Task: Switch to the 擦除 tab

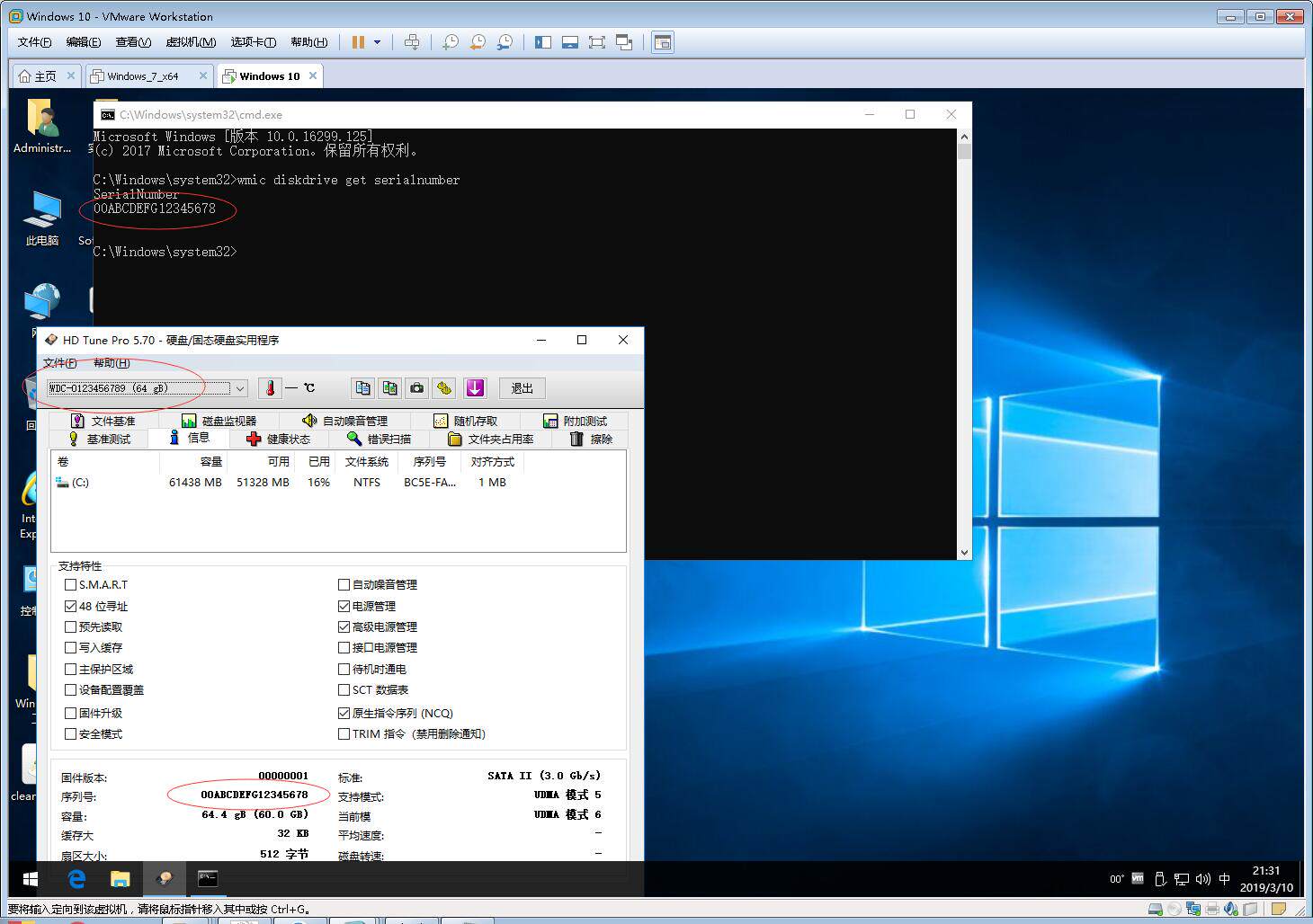Action: 592,439
